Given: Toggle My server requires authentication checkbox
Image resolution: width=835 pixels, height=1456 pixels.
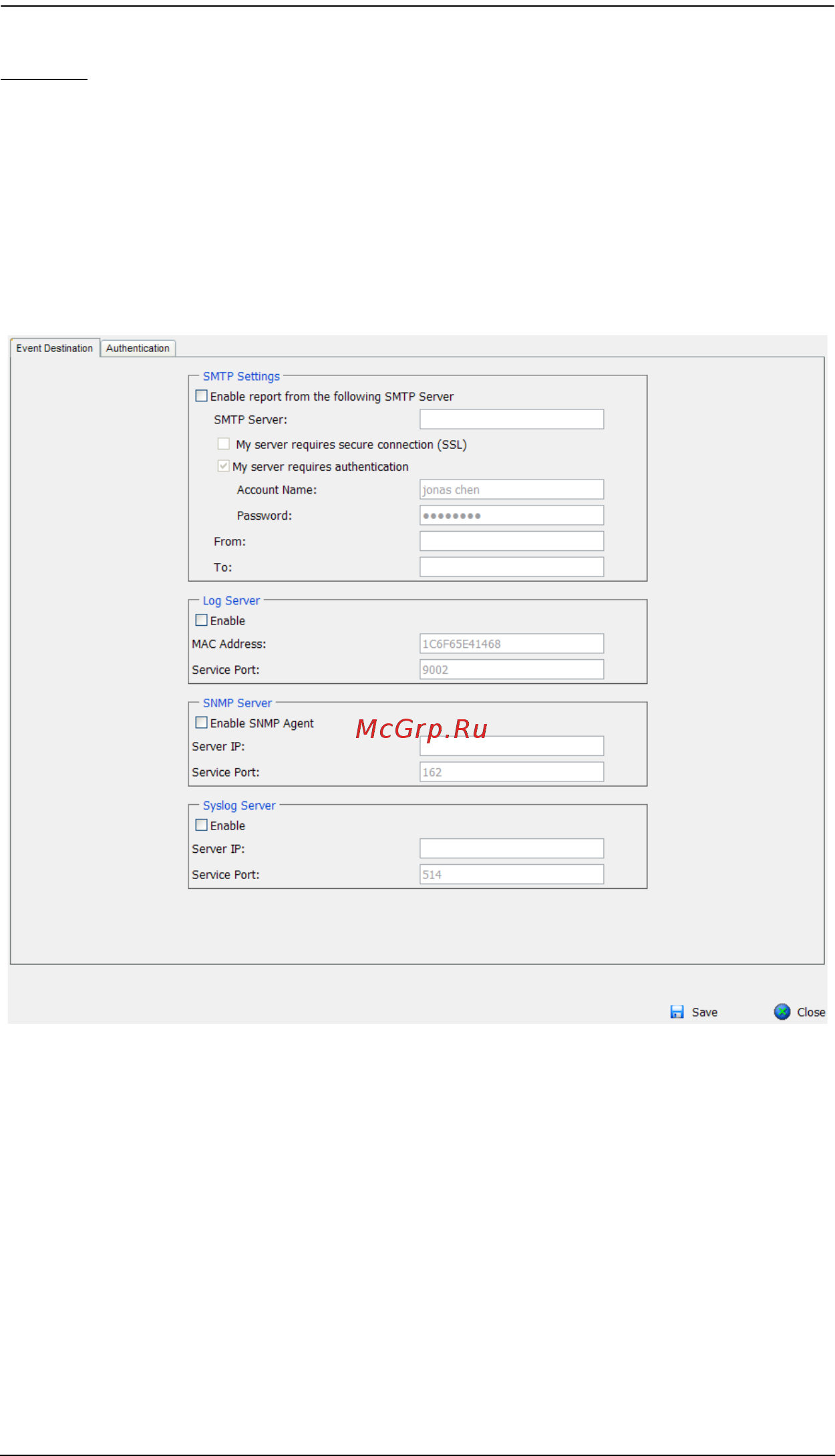Looking at the screenshot, I should click(224, 466).
